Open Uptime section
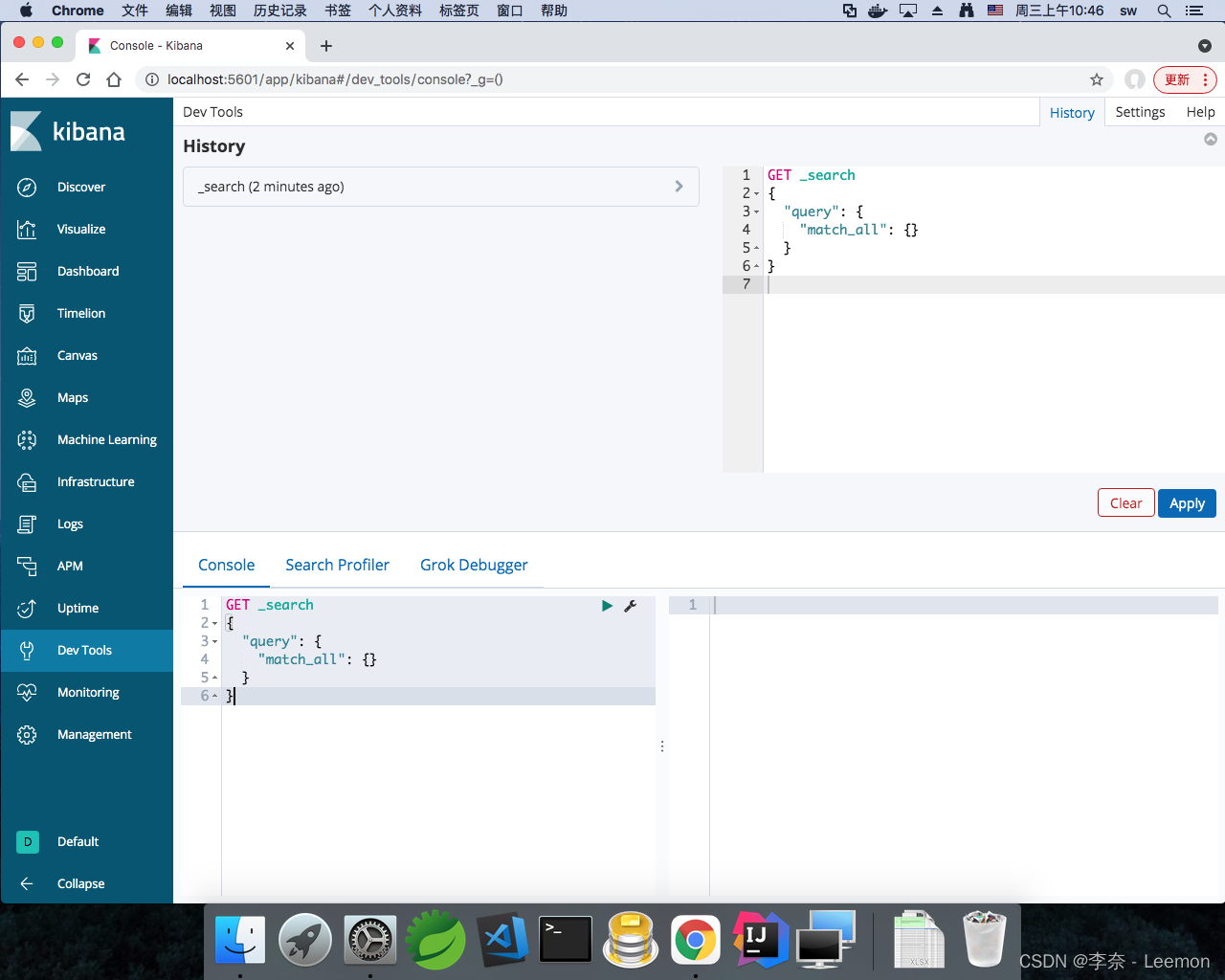 click(78, 608)
